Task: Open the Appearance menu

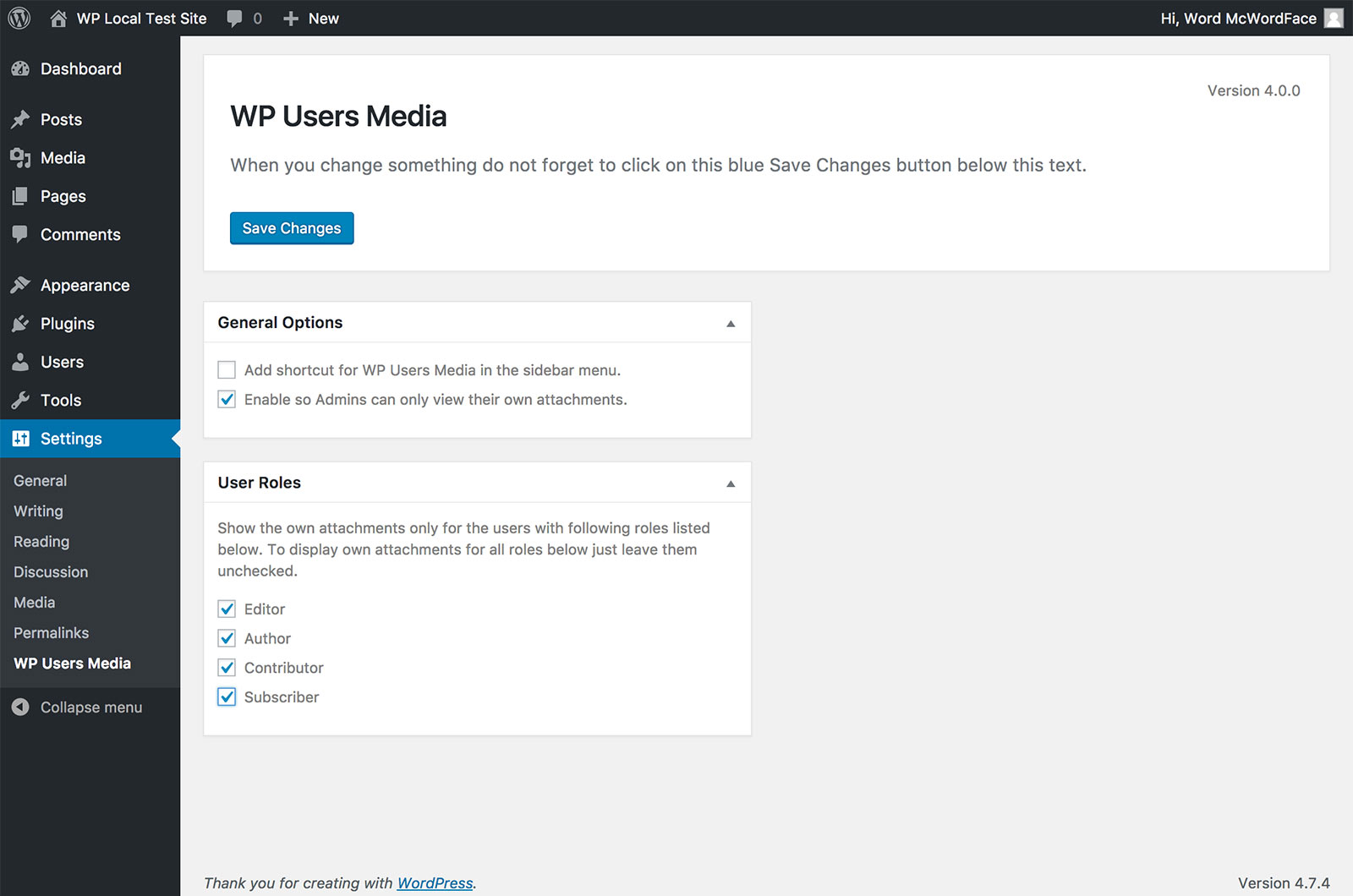Action: click(85, 286)
